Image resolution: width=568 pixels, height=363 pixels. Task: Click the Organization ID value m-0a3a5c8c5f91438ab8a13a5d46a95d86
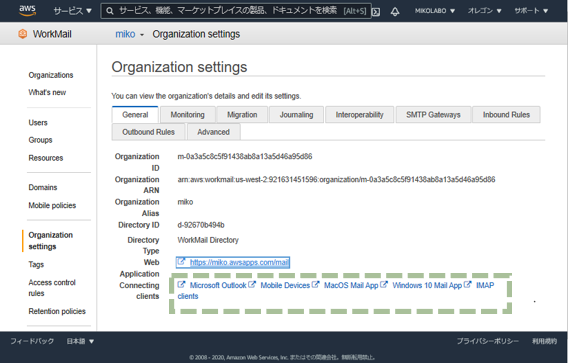coord(245,157)
